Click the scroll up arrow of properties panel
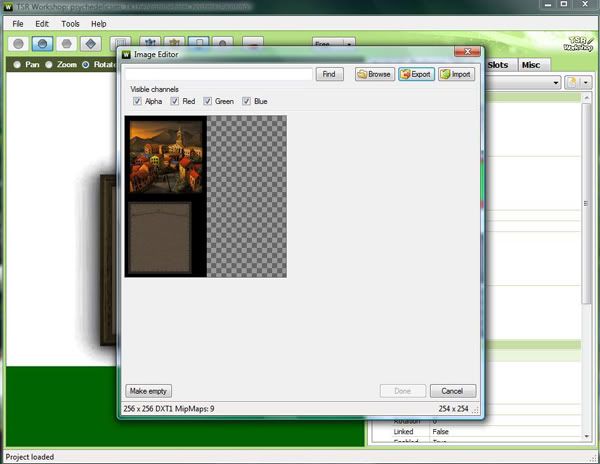This screenshot has height=464, width=600. click(586, 98)
